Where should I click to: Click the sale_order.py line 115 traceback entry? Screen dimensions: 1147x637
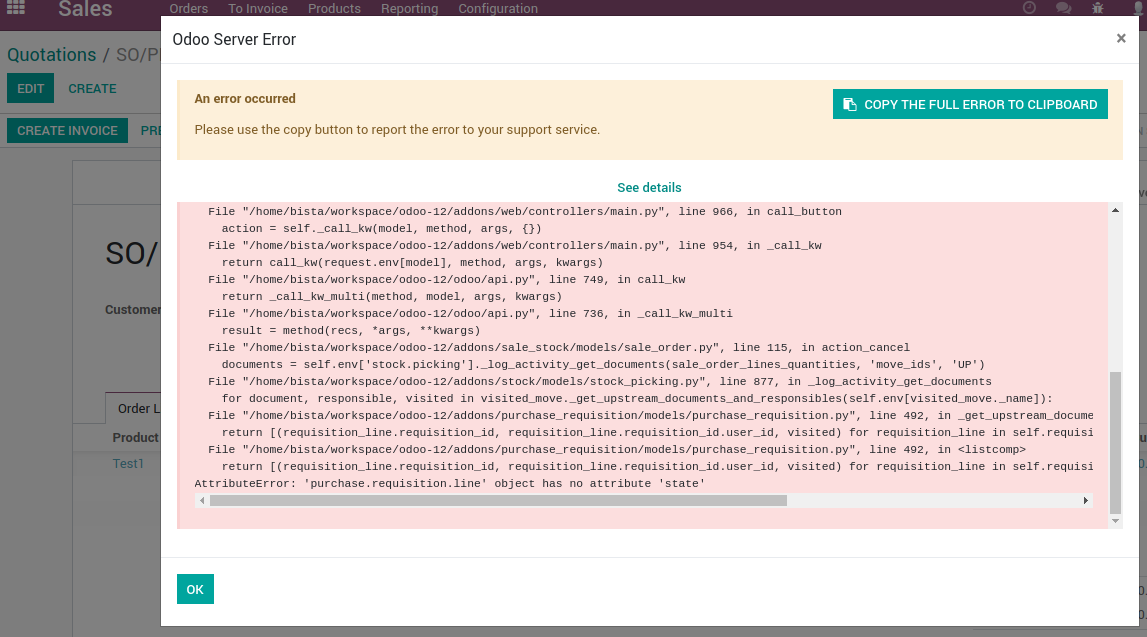(559, 347)
